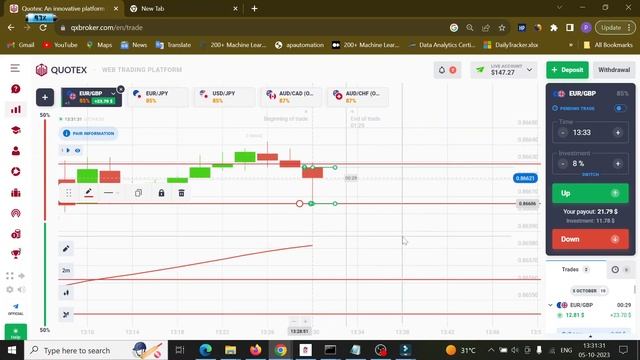Increase investment with plus button
Viewport: 640px width, 360px height.
pyautogui.click(x=618, y=164)
